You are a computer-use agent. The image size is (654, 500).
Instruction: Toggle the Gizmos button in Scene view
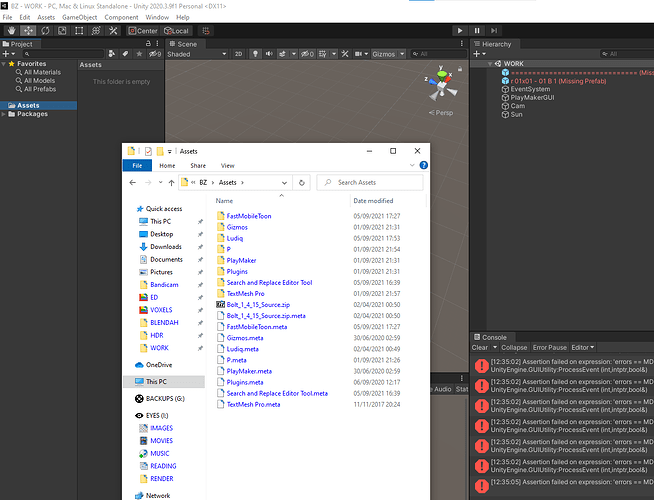pos(384,54)
